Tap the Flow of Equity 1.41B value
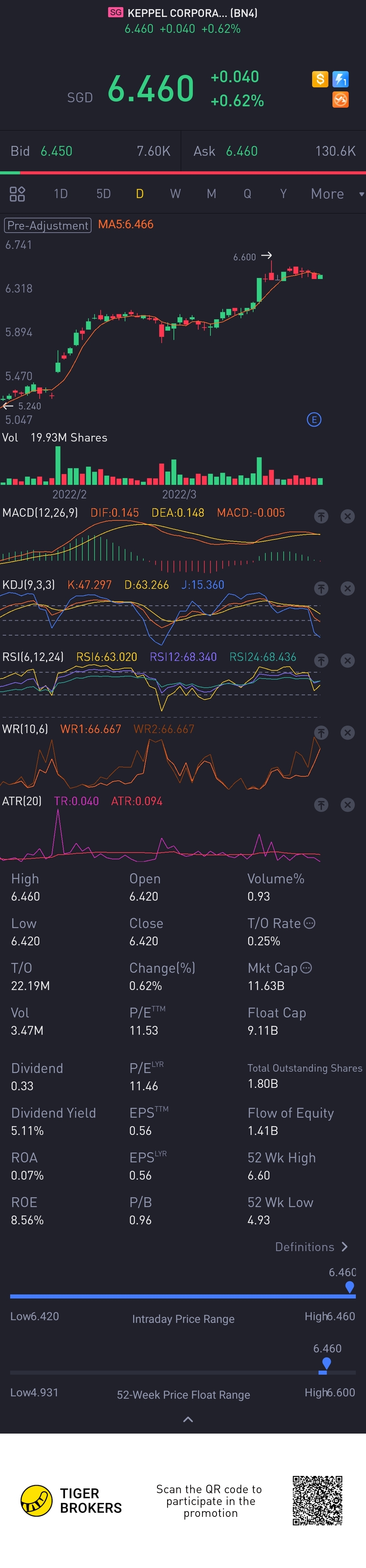This screenshot has height=1568, width=366. (263, 1130)
